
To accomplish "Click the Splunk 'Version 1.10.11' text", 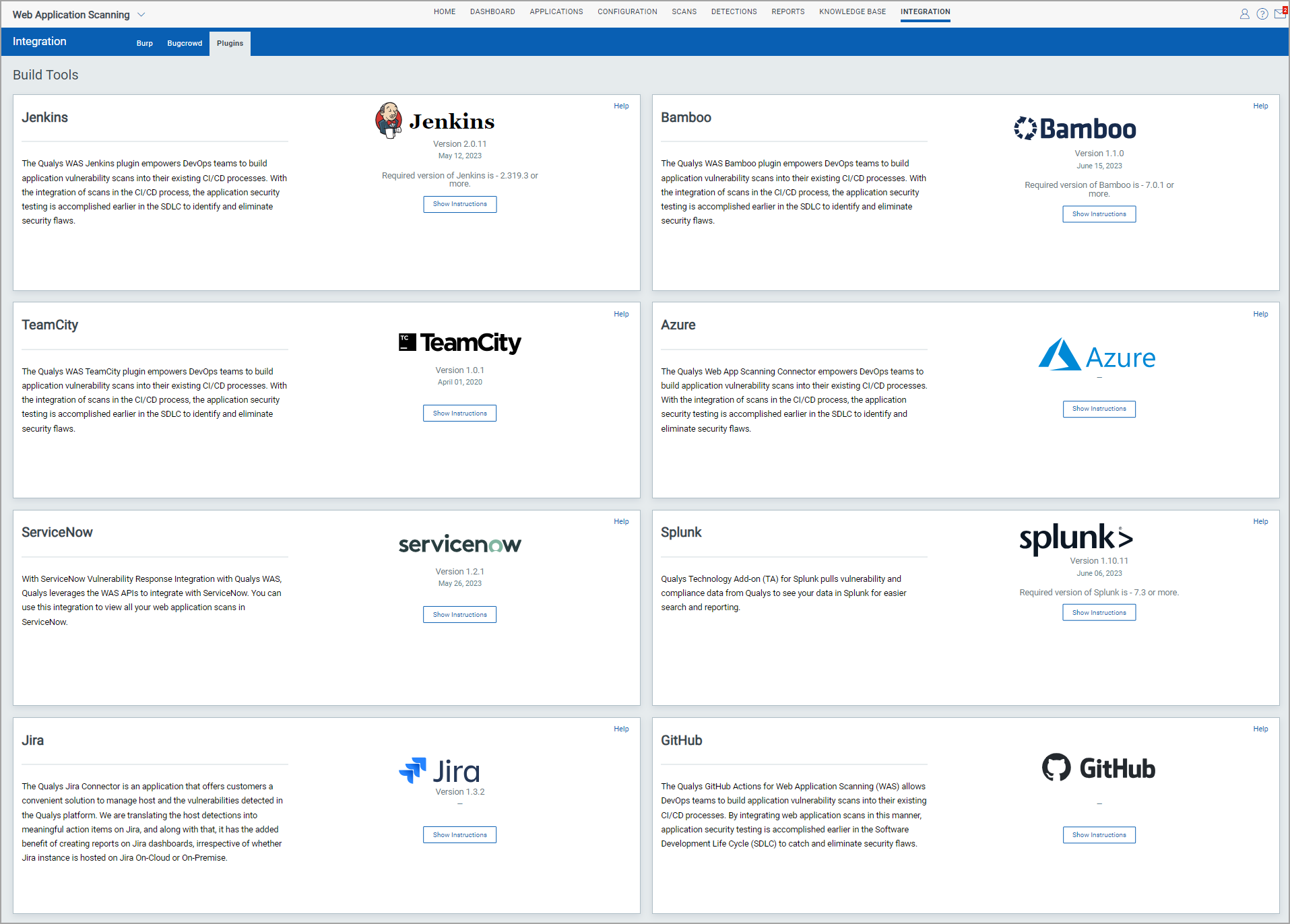I will [1099, 561].
